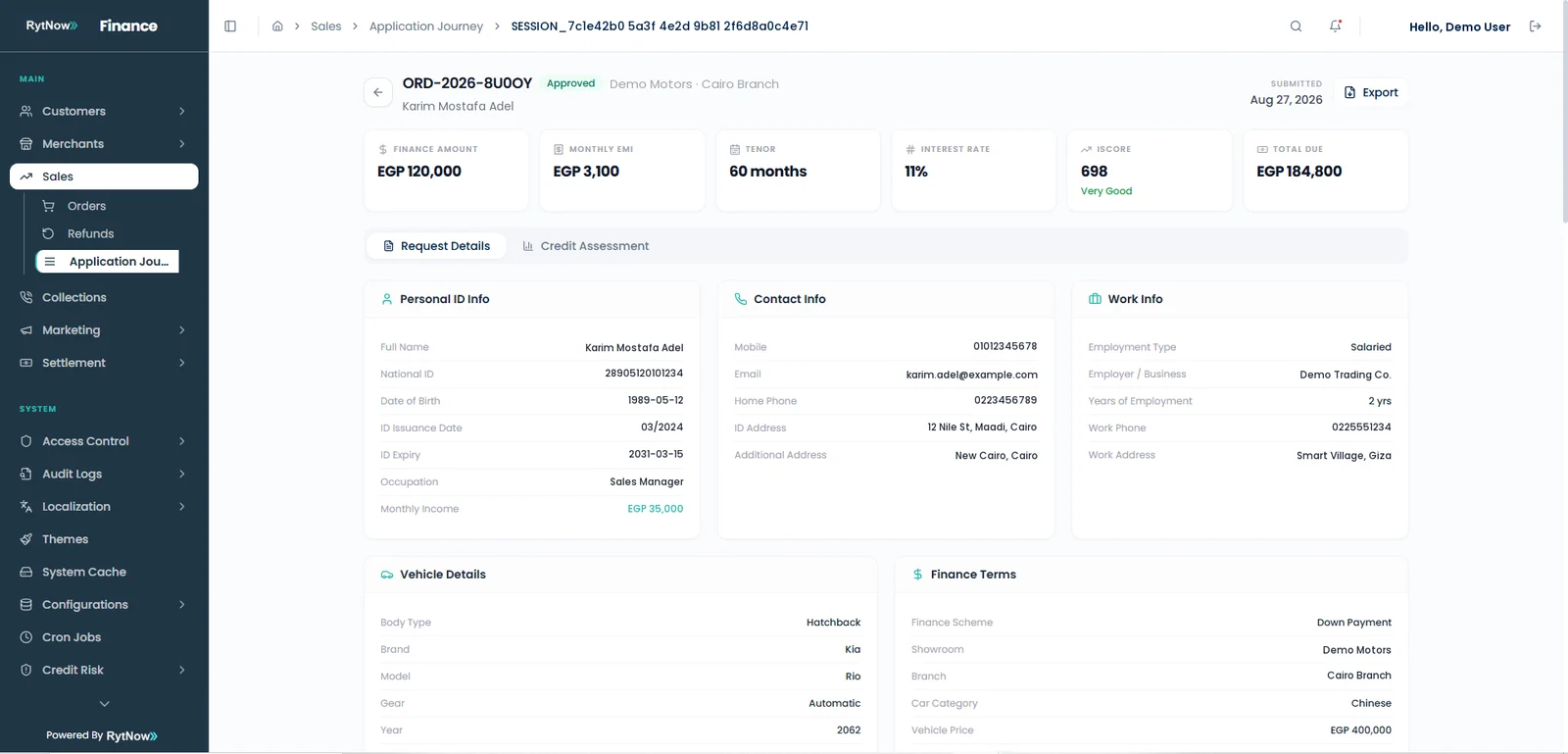Click the RytNow Finance logo
1568x754 pixels.
pyautogui.click(x=91, y=25)
